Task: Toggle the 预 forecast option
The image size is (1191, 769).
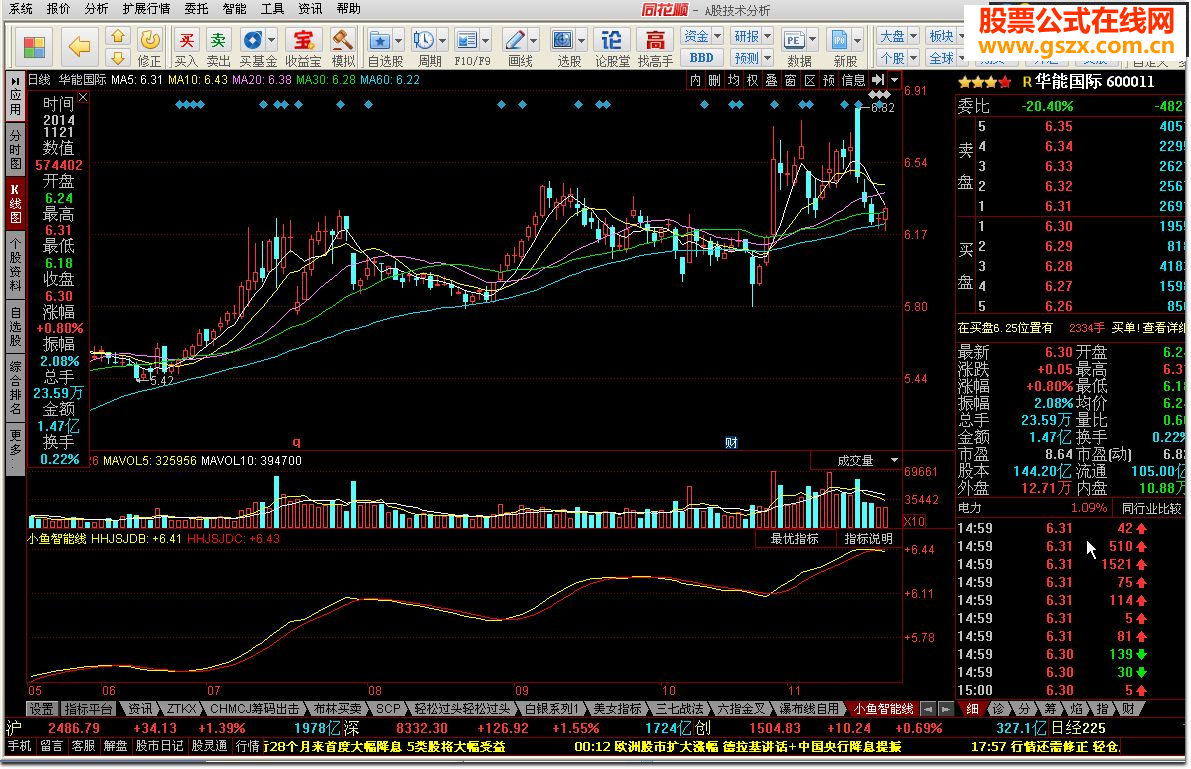Action: (x=829, y=80)
